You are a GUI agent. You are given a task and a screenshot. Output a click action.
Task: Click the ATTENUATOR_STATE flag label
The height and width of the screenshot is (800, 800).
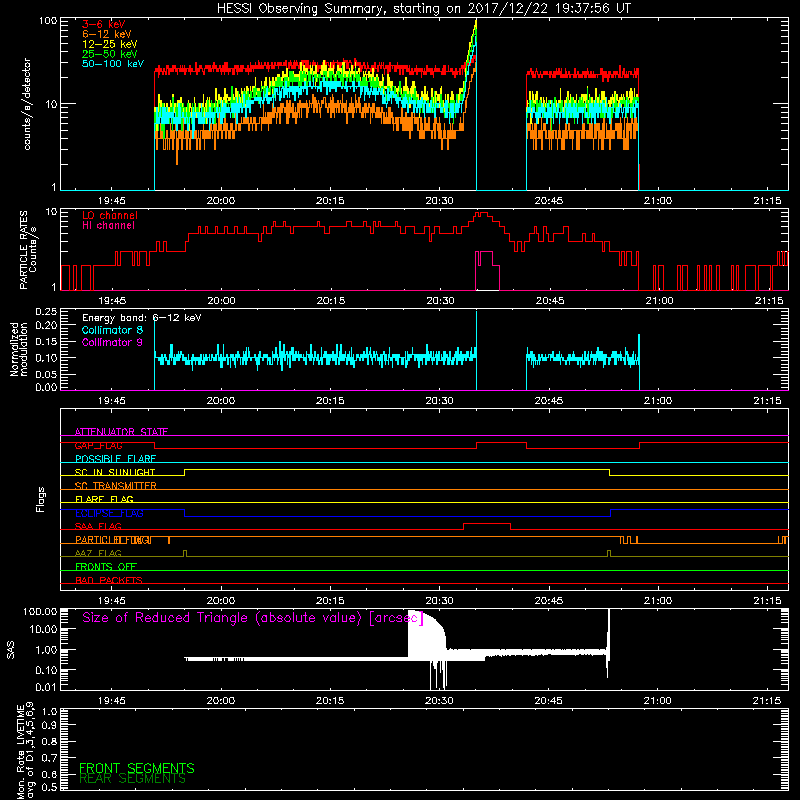(121, 432)
